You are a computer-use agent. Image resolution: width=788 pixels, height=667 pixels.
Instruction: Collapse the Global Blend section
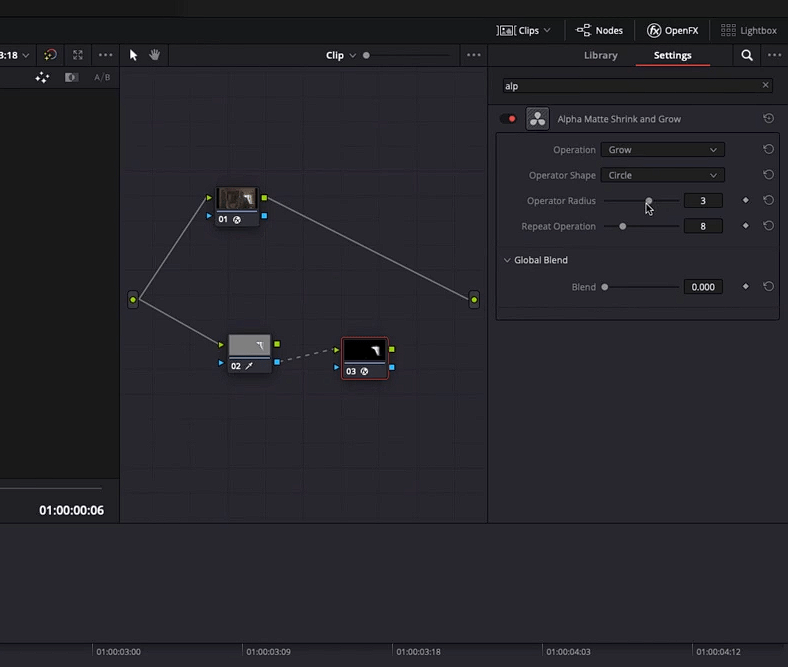point(507,260)
